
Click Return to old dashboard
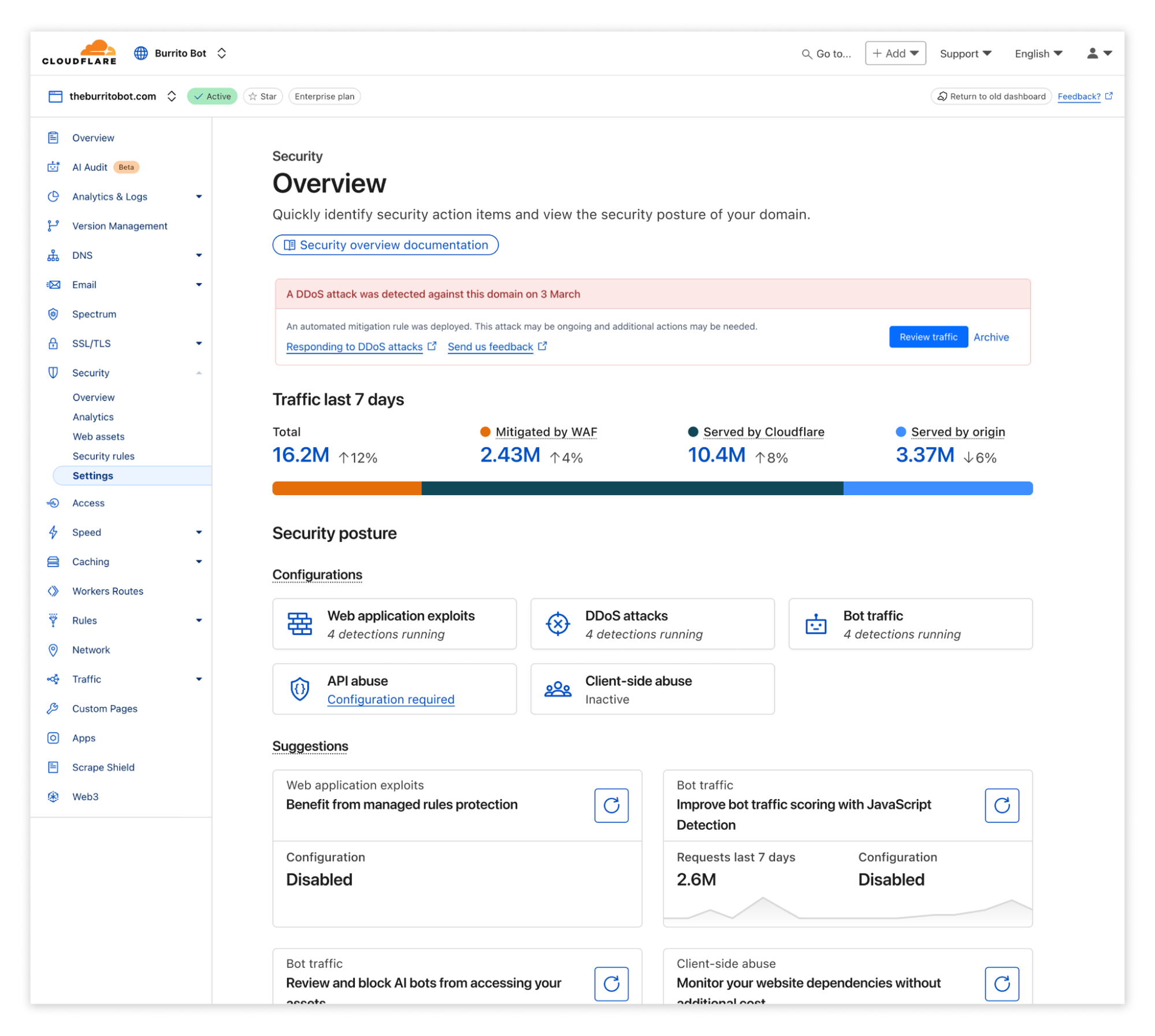coord(992,96)
